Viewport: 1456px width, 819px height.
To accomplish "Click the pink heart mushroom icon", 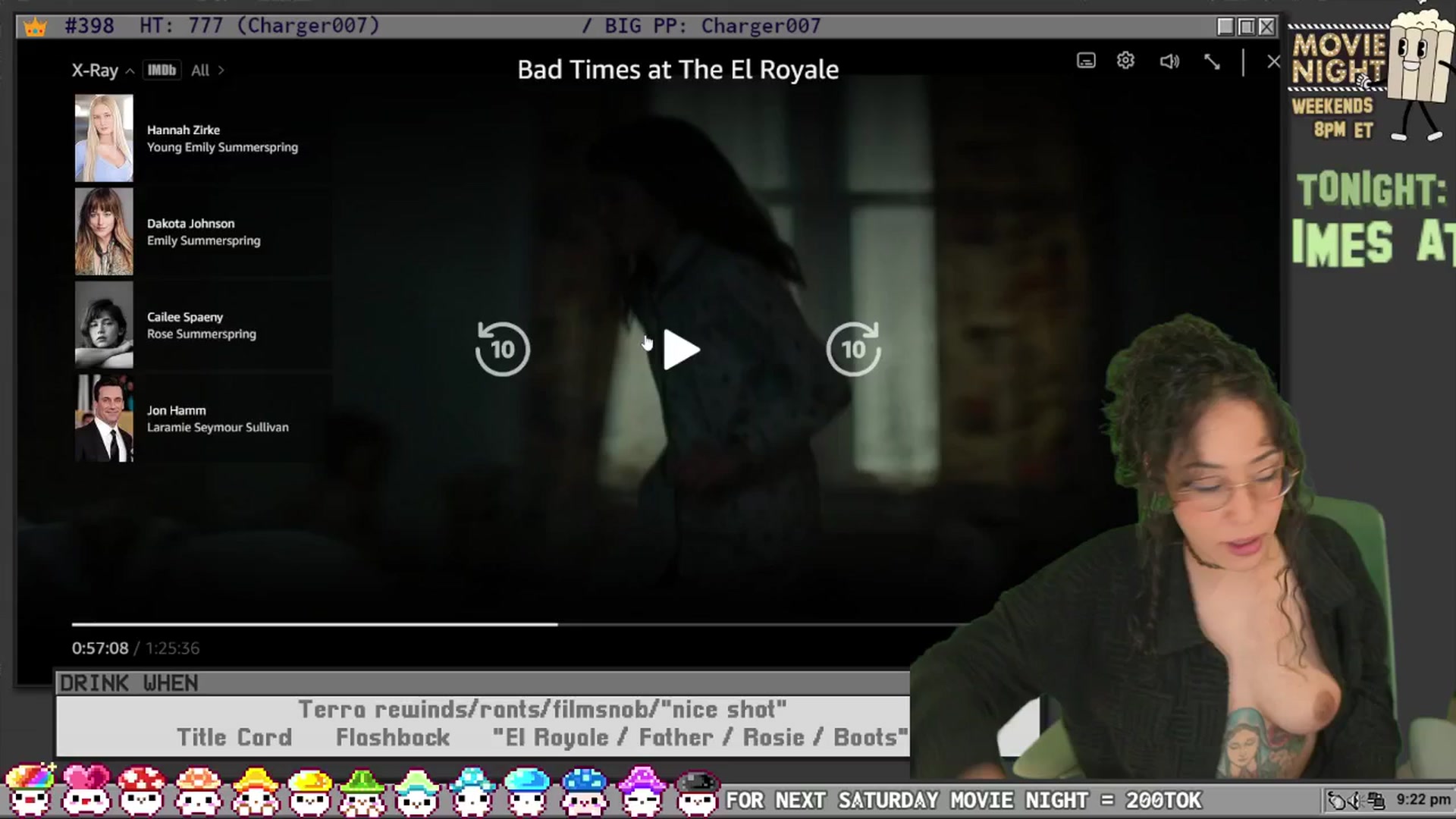I will pos(85,790).
